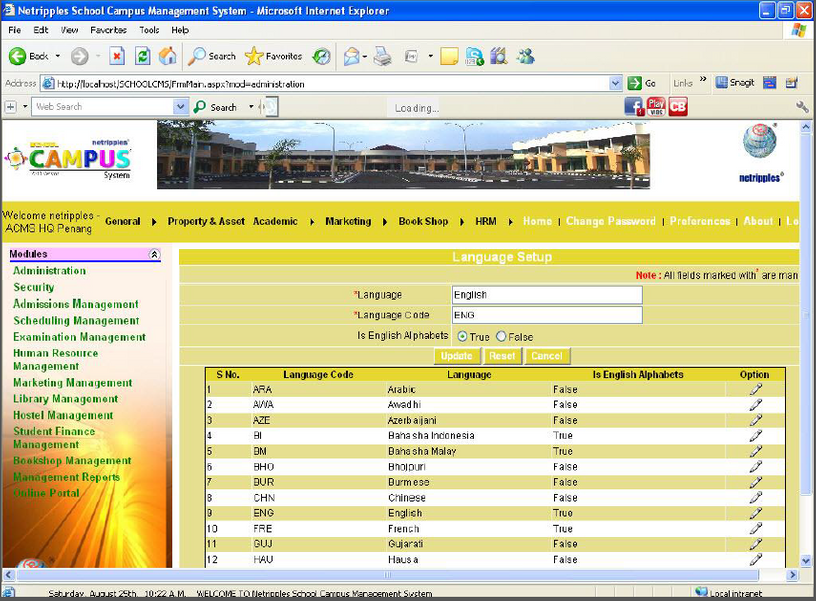The image size is (816, 601).
Task: Click the Facebook toolbar icon
Action: [634, 107]
